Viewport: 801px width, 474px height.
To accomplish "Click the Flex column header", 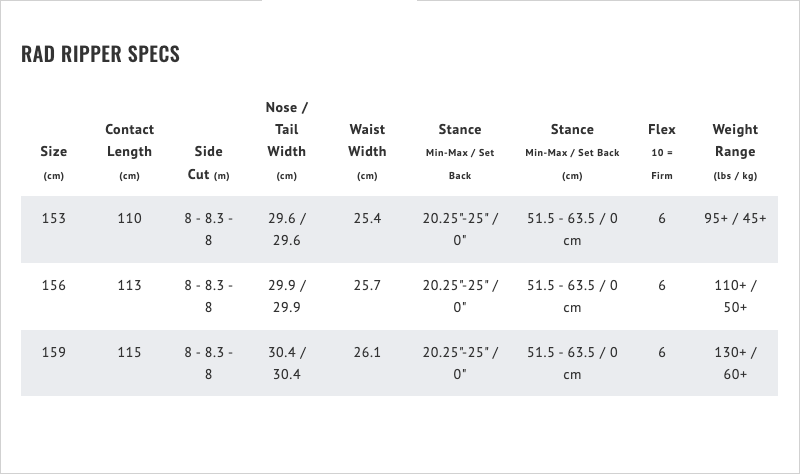I will click(662, 130).
